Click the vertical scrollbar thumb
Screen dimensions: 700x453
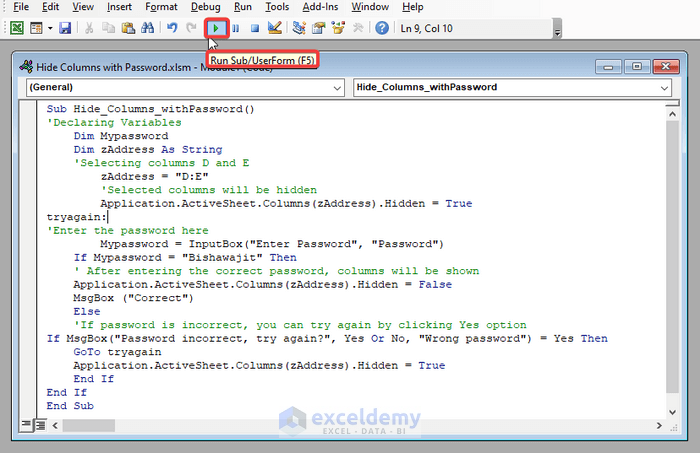(x=672, y=257)
